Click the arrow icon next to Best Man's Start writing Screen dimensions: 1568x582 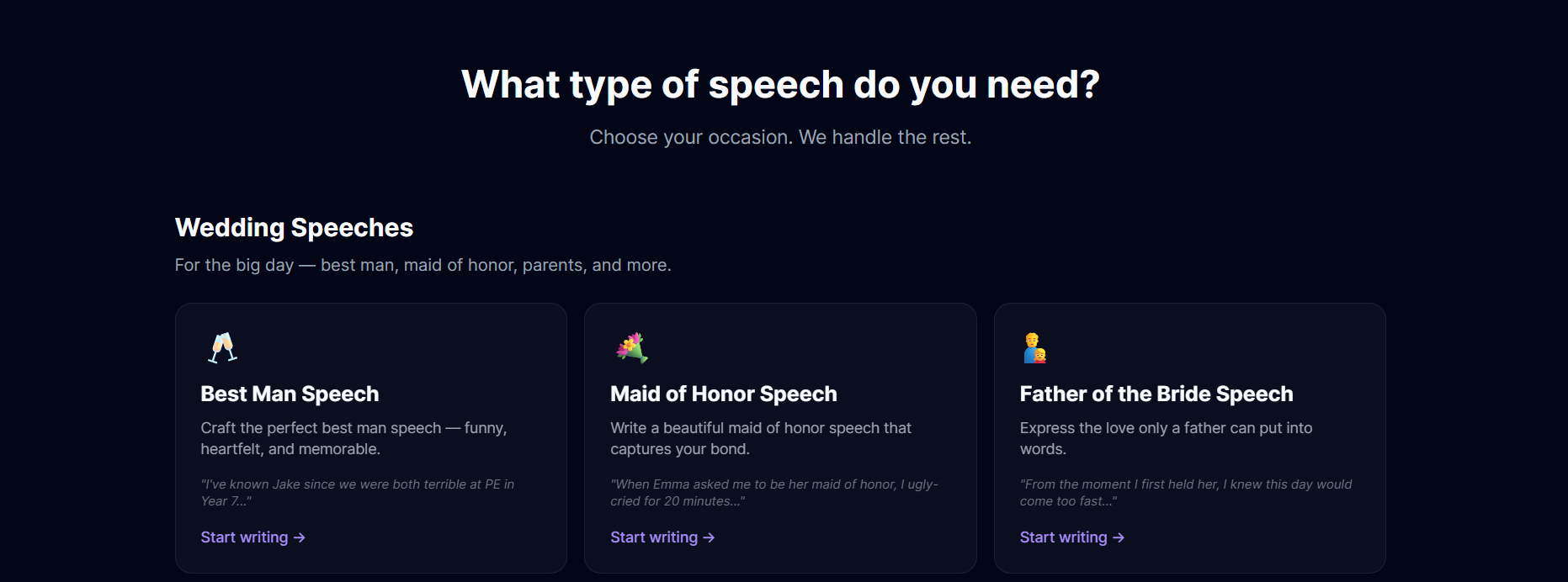point(300,537)
